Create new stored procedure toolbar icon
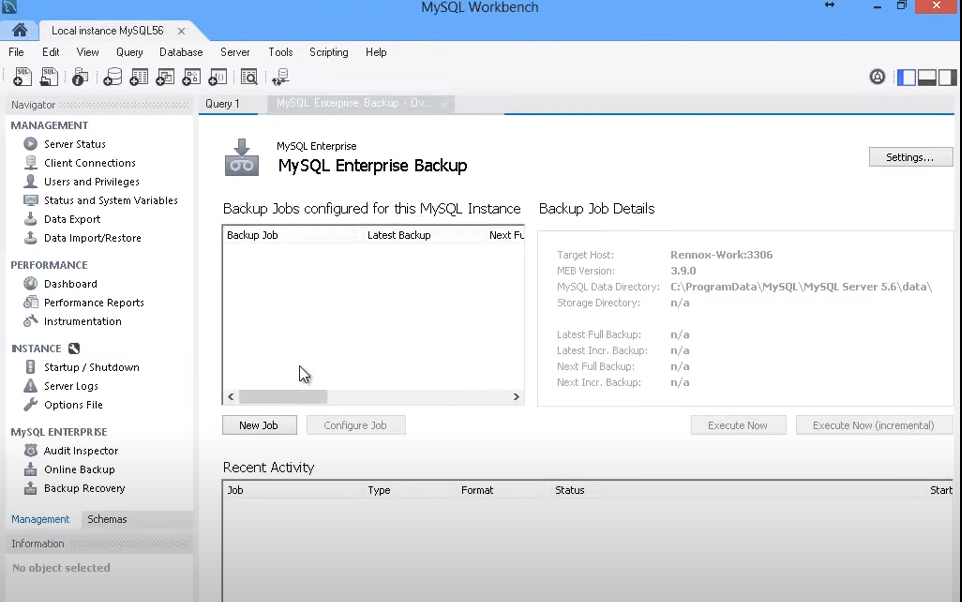 [191, 77]
